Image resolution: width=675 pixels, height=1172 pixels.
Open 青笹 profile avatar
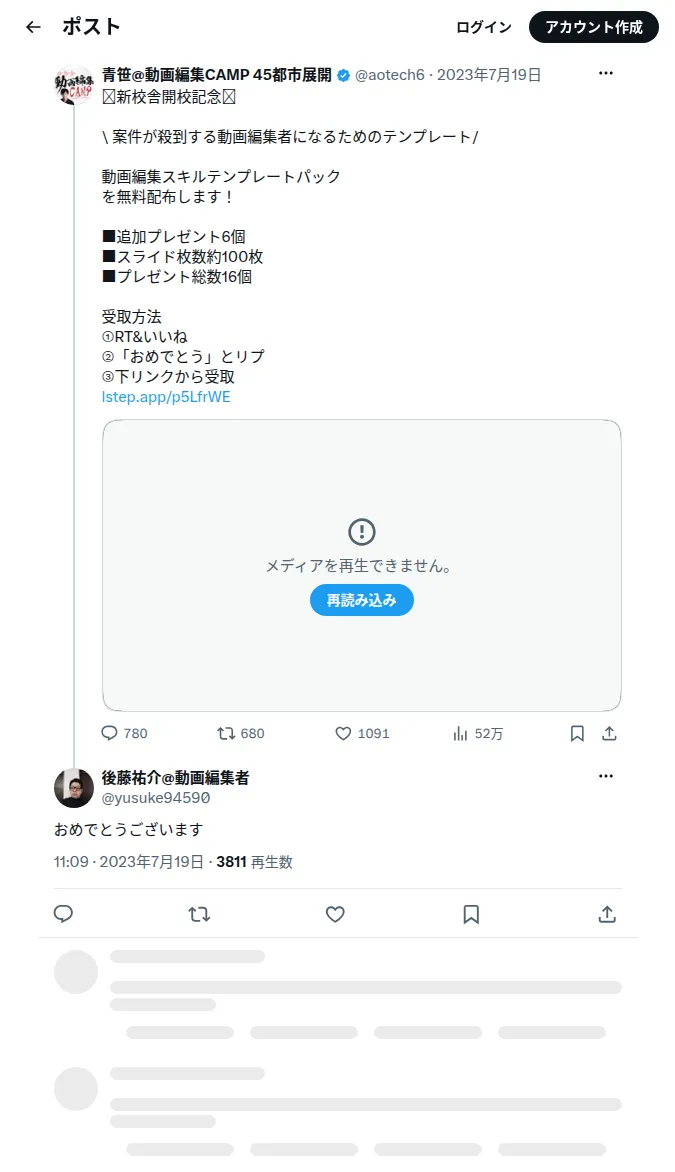click(74, 84)
